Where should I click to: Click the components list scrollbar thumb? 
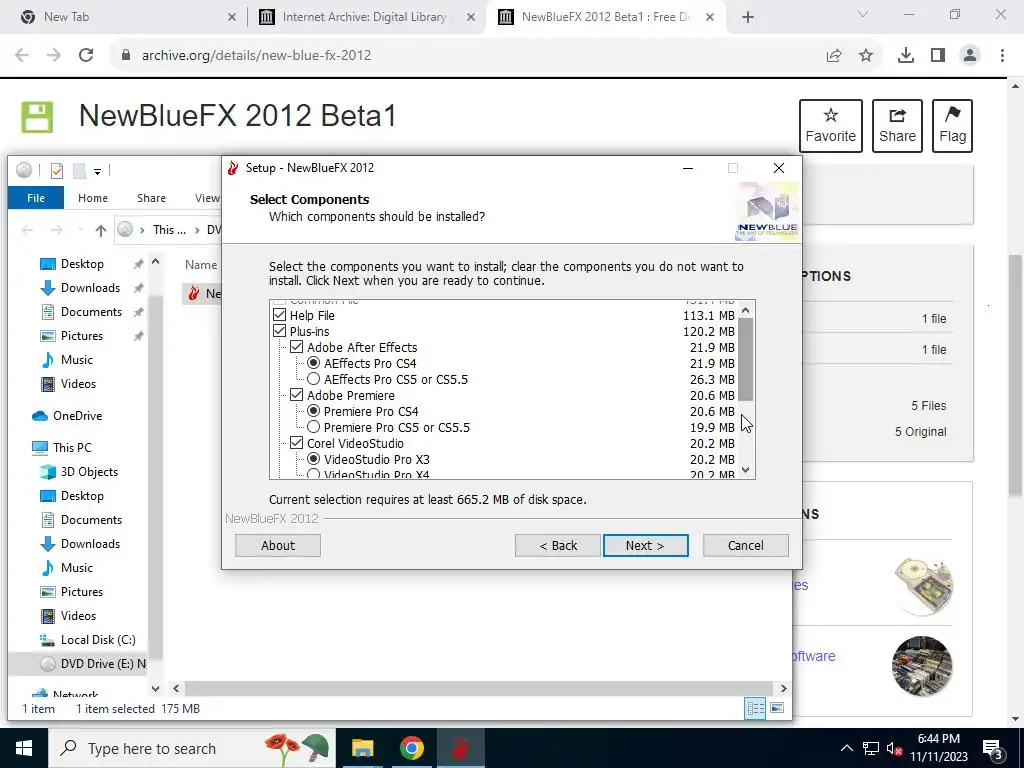746,360
